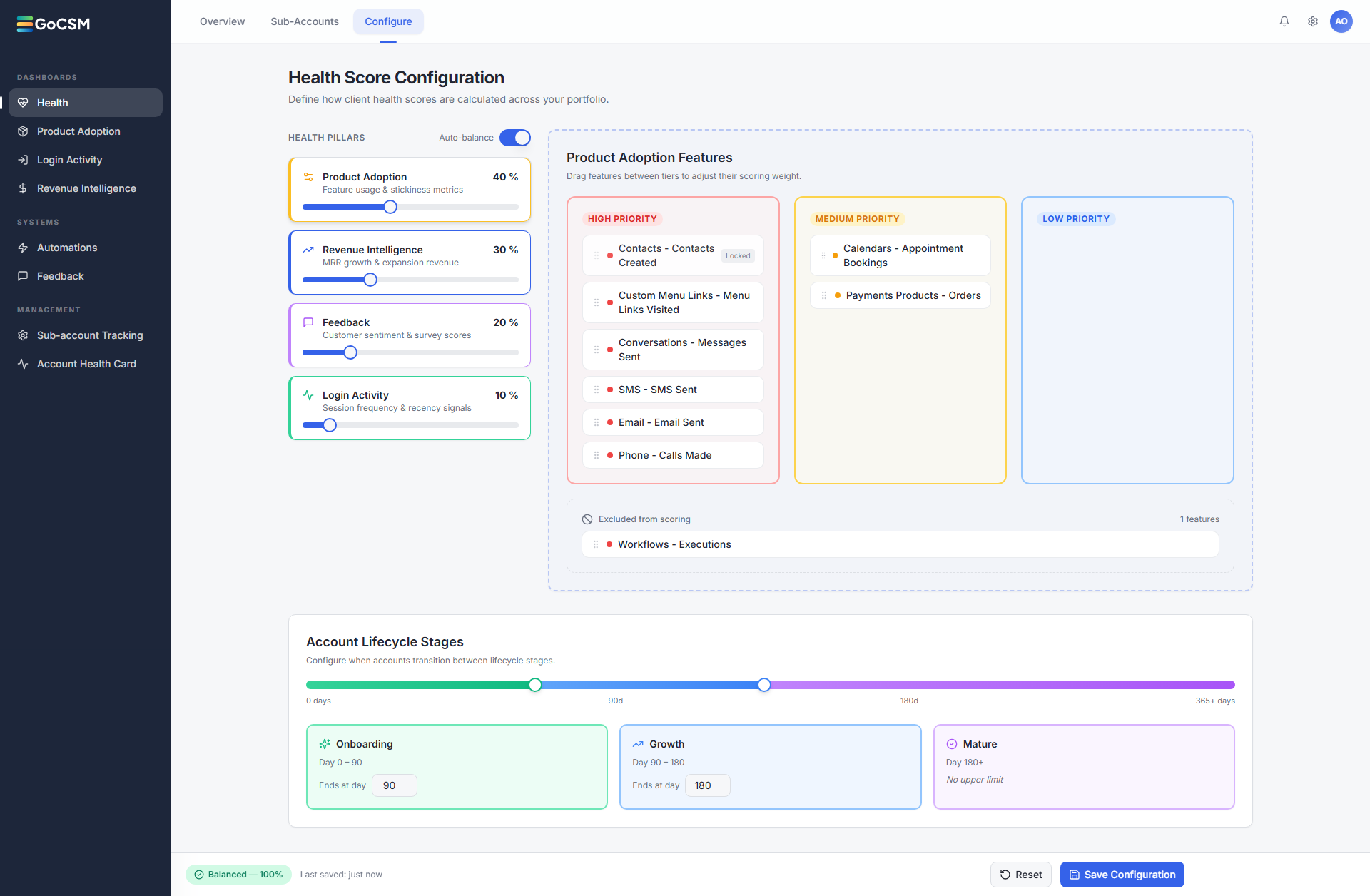
Task: Open the notifications bell icon
Action: 1284,21
